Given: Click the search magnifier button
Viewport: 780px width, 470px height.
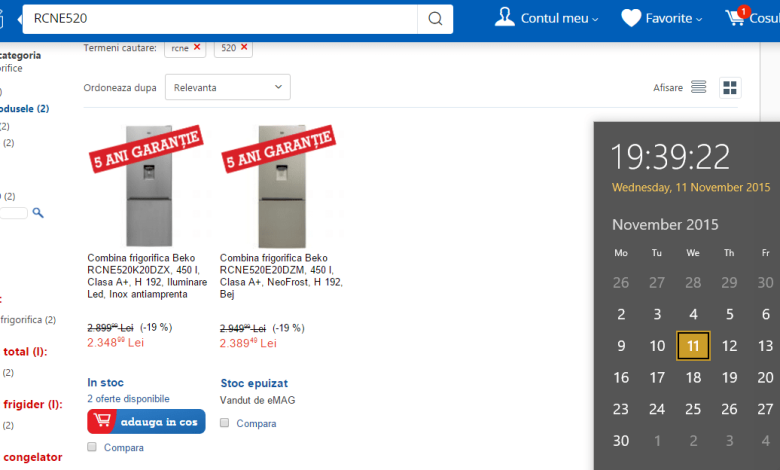Looking at the screenshot, I should point(435,19).
